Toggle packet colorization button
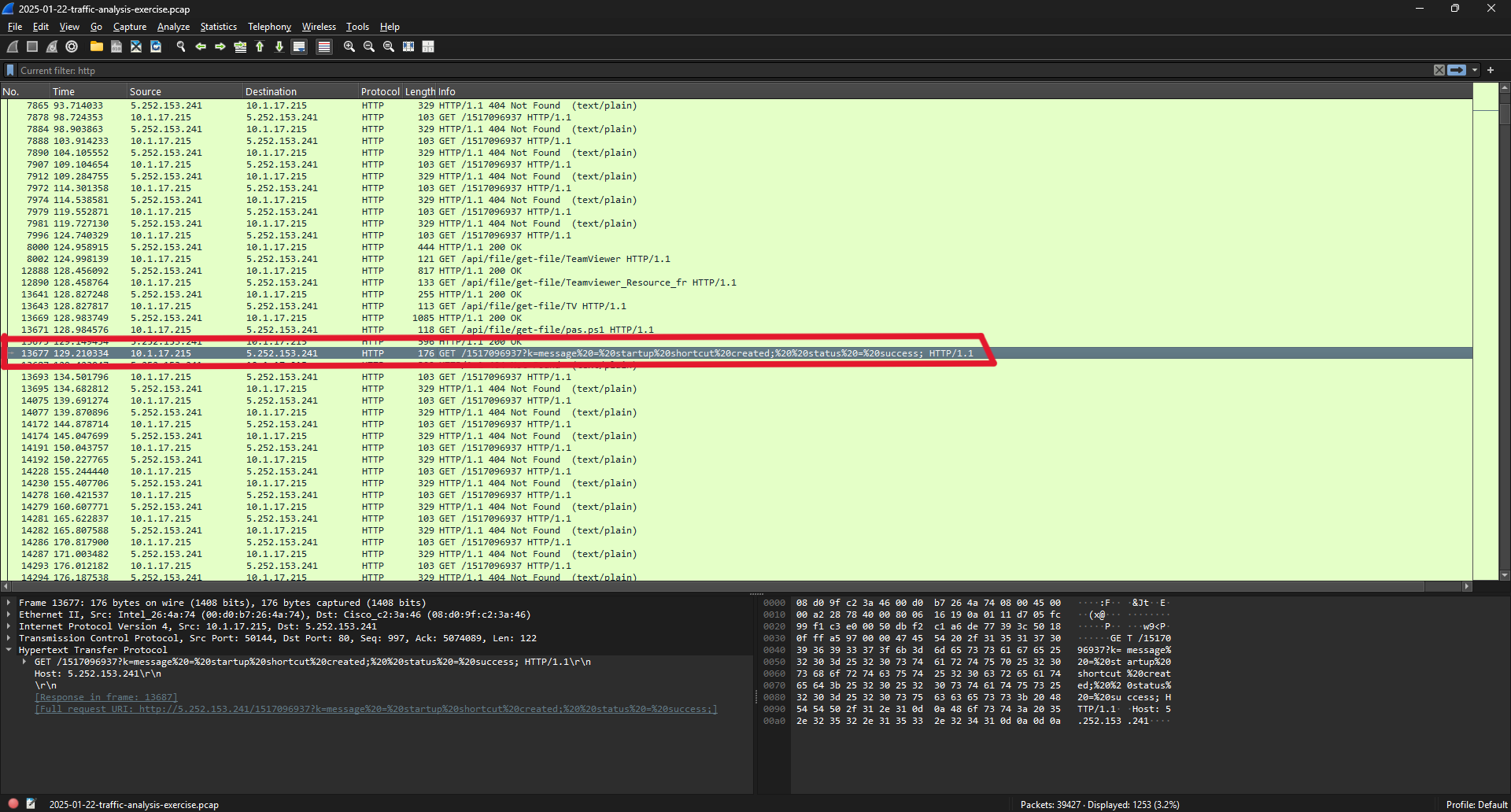 [323, 47]
